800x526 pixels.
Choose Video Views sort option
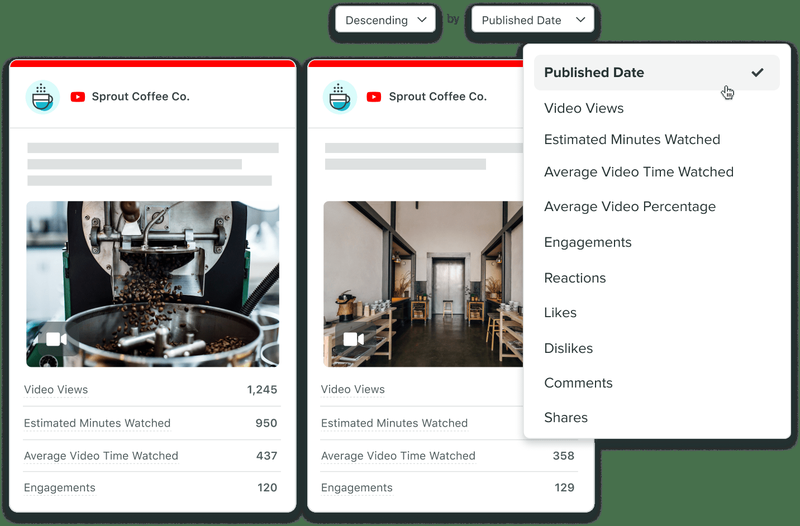(x=584, y=108)
